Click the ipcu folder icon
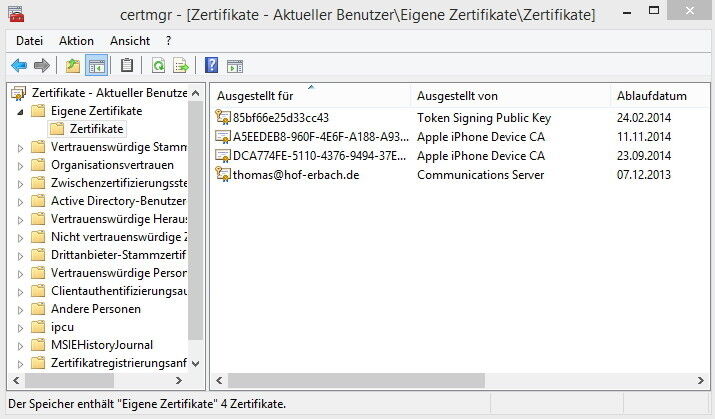 click(38, 327)
